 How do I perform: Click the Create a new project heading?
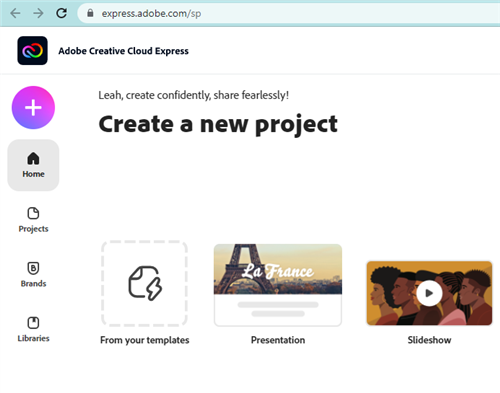coord(218,125)
